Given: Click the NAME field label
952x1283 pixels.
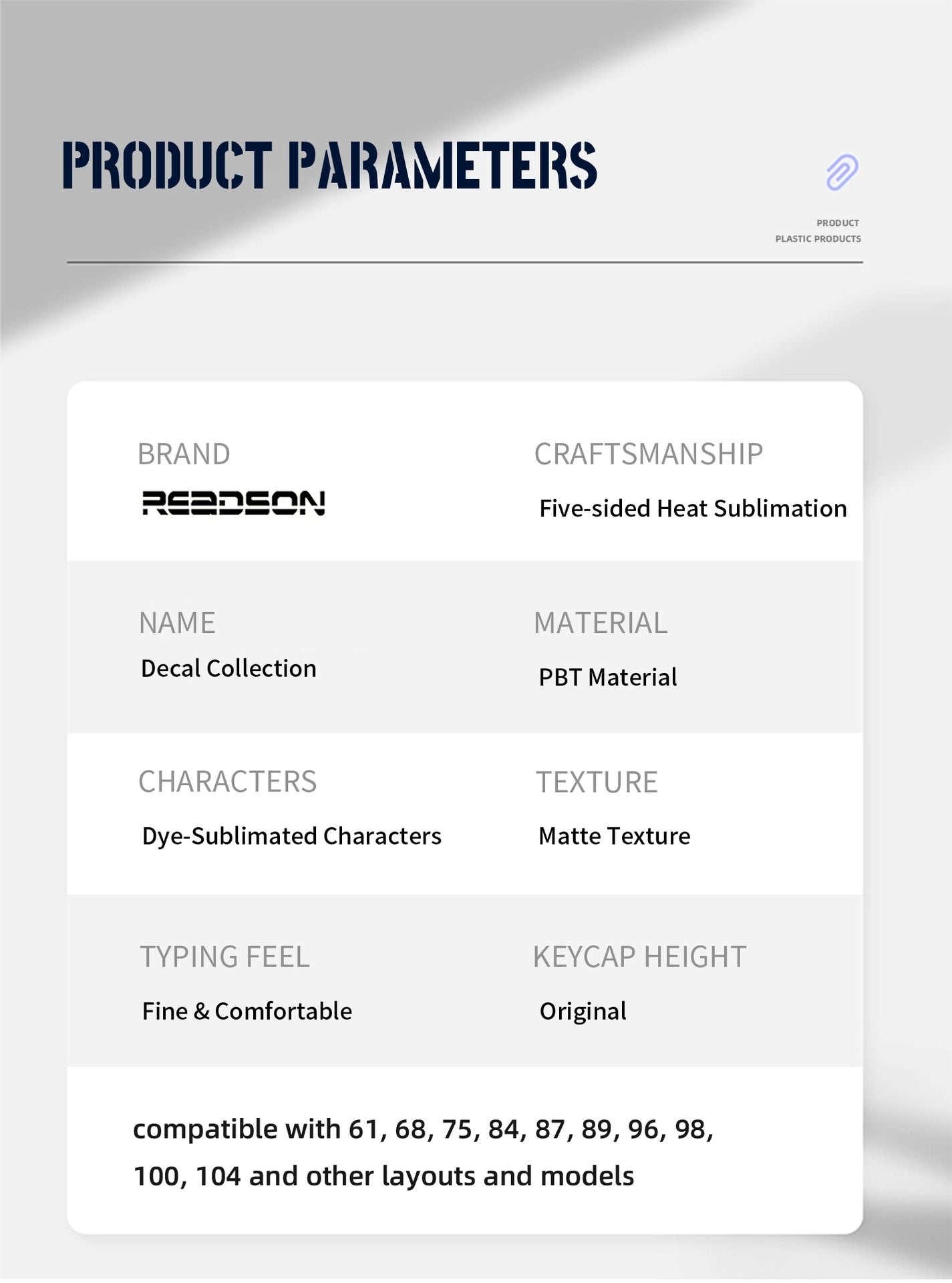Looking at the screenshot, I should (x=177, y=623).
